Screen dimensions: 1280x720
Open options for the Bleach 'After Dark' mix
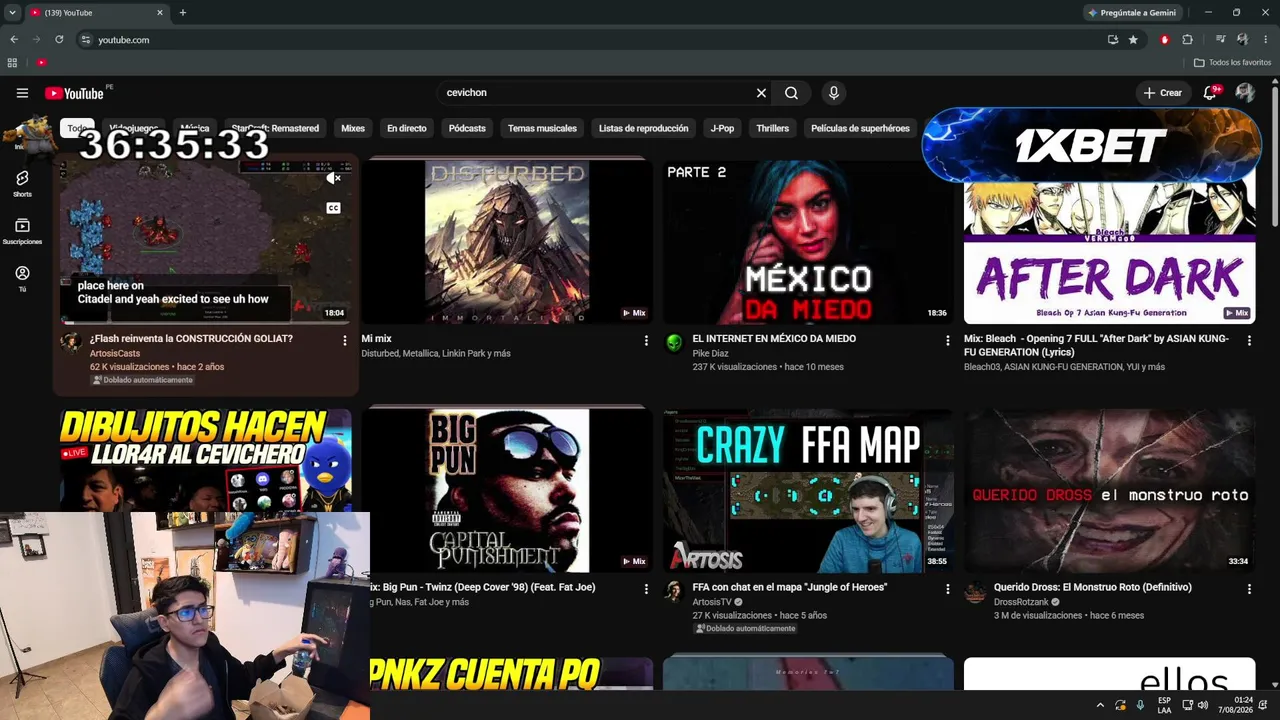click(x=1249, y=341)
